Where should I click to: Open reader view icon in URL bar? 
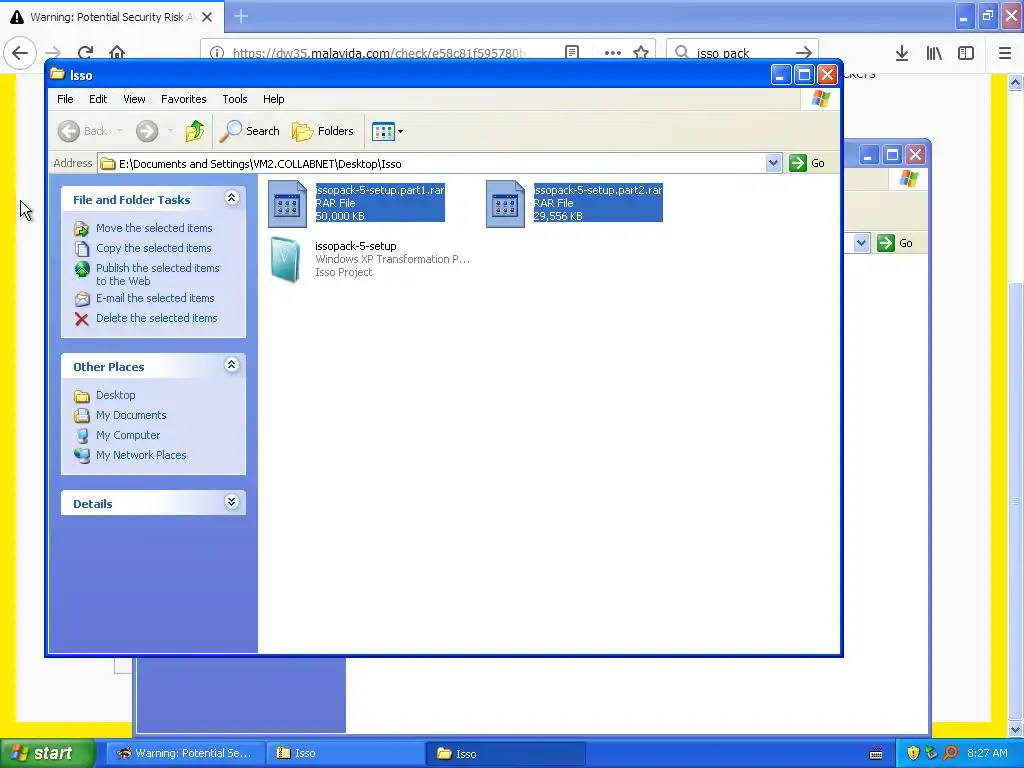pyautogui.click(x=572, y=52)
